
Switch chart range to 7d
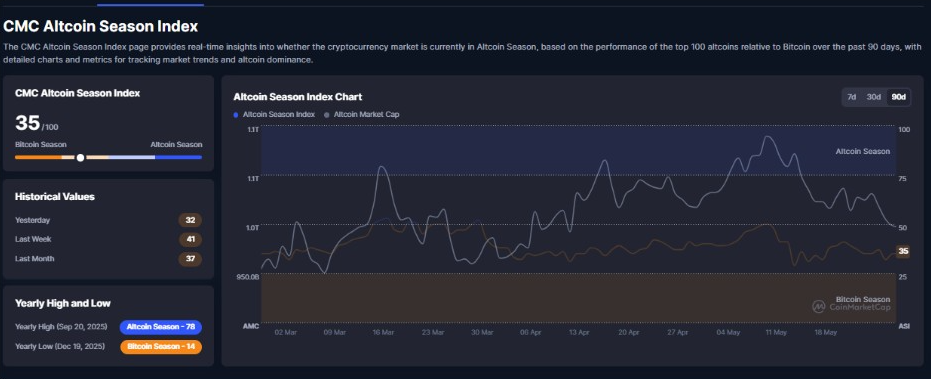851,97
